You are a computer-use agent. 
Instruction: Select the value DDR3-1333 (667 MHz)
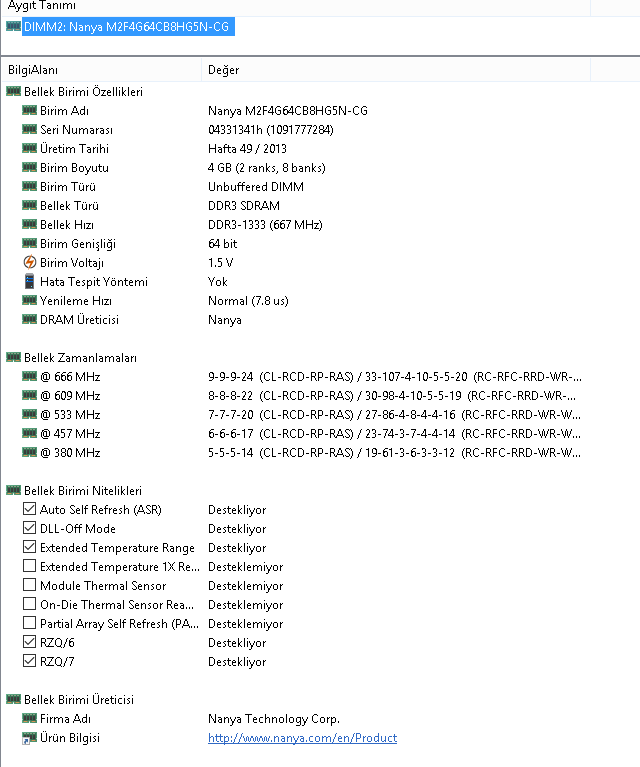pos(265,225)
